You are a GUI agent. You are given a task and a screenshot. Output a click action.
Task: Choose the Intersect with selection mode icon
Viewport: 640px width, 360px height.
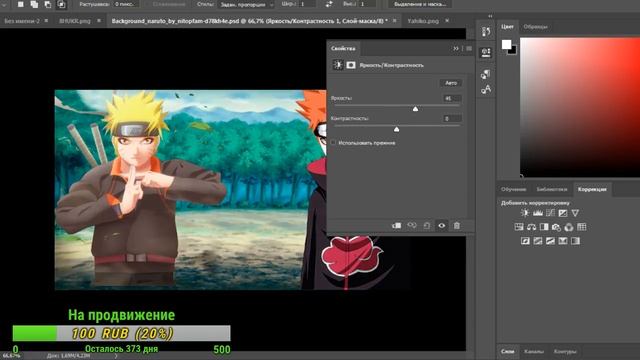click(61, 4)
